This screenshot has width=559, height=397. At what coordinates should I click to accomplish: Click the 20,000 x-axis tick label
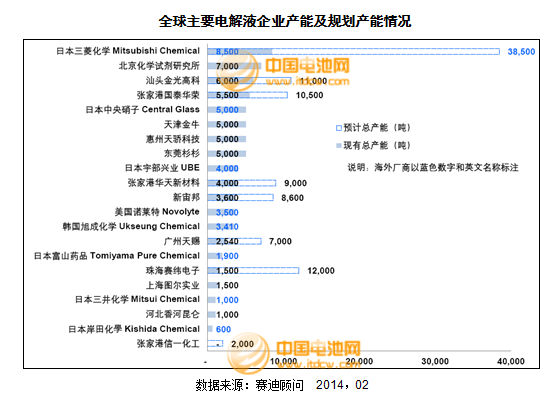point(359,361)
